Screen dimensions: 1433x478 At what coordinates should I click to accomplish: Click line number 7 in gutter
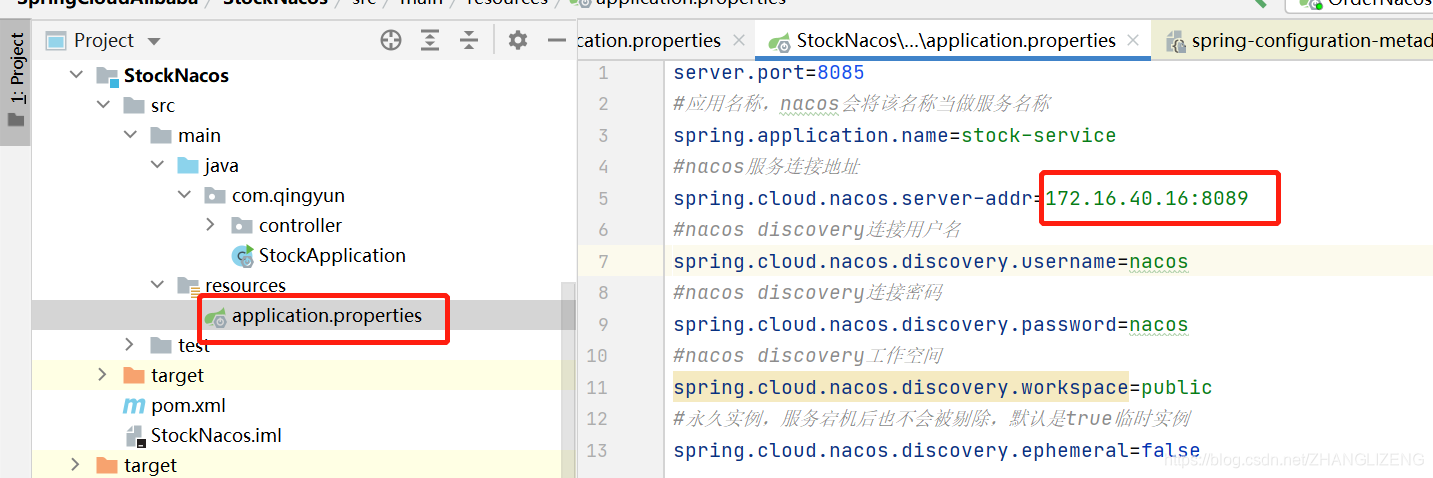pos(602,262)
